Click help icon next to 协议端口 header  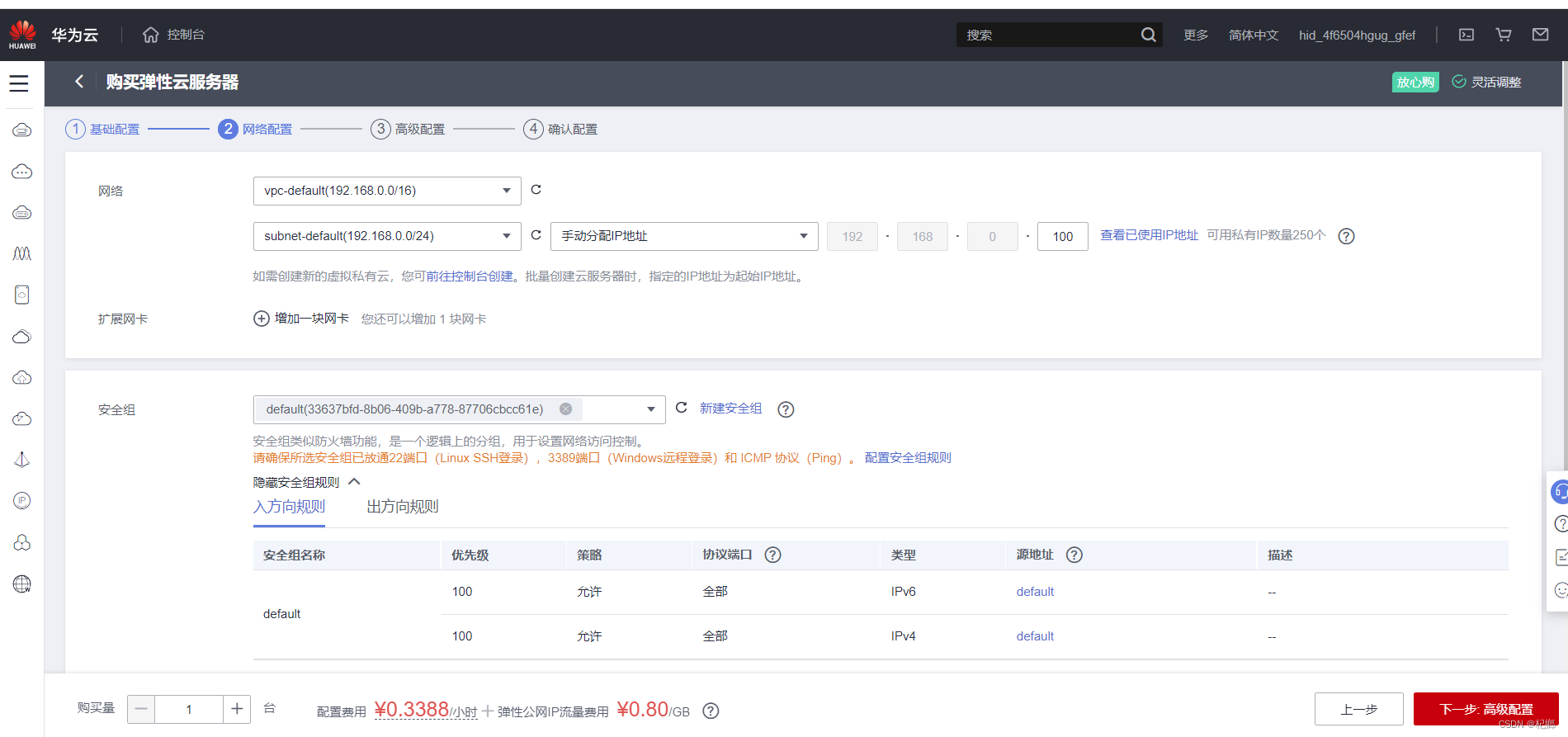click(x=772, y=555)
